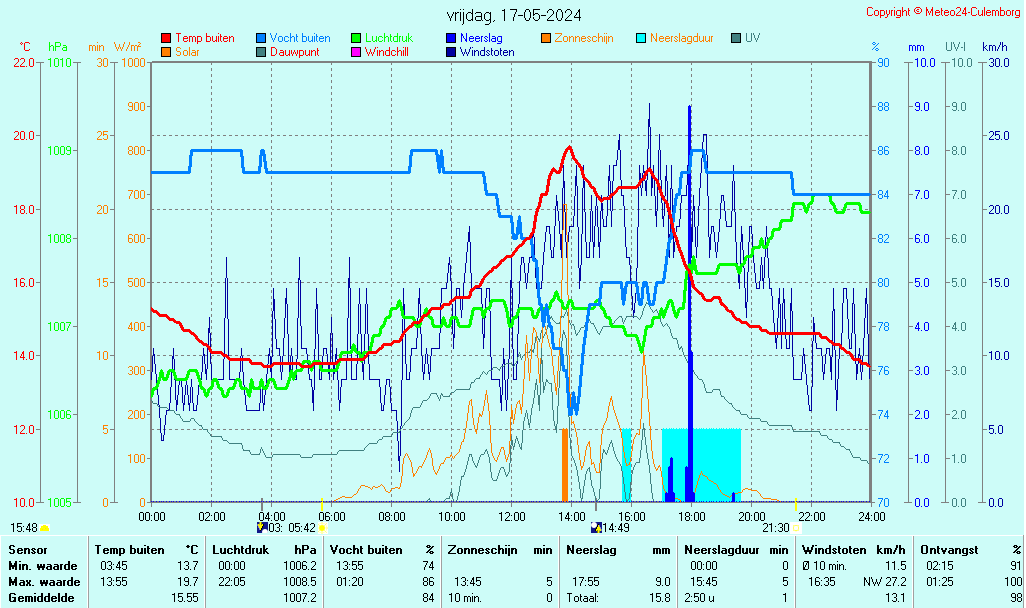Viewport: 1026px width, 608px height.
Task: Click the Ontvangst column header in table
Action: (x=944, y=549)
